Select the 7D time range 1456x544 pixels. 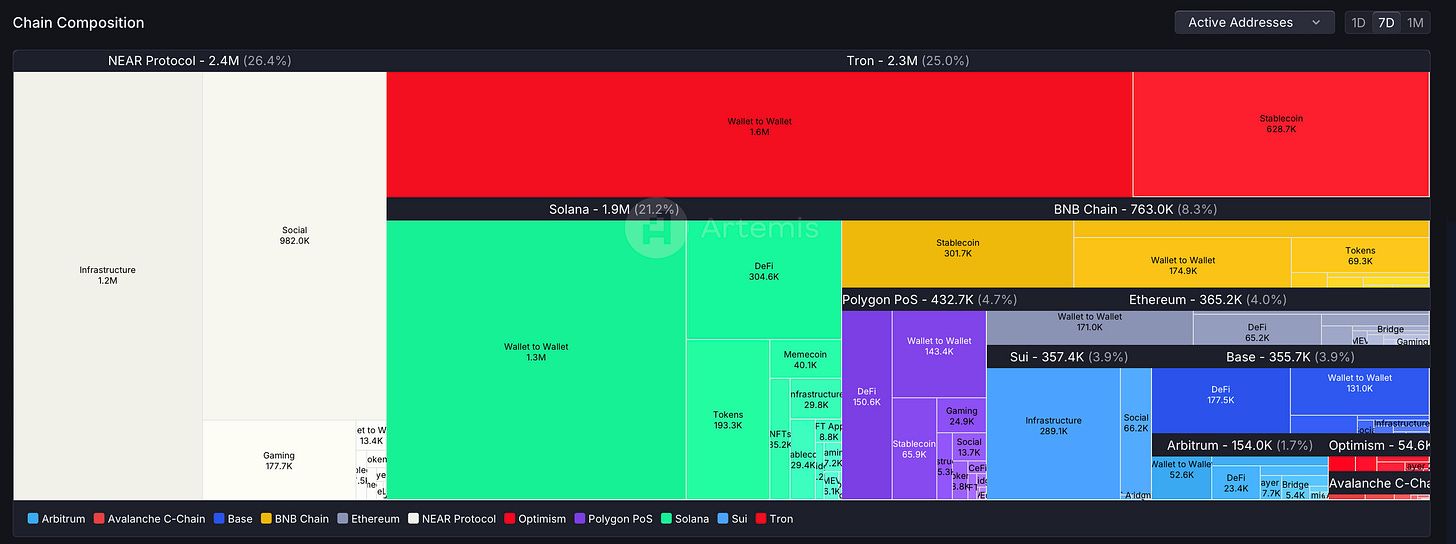point(1385,22)
